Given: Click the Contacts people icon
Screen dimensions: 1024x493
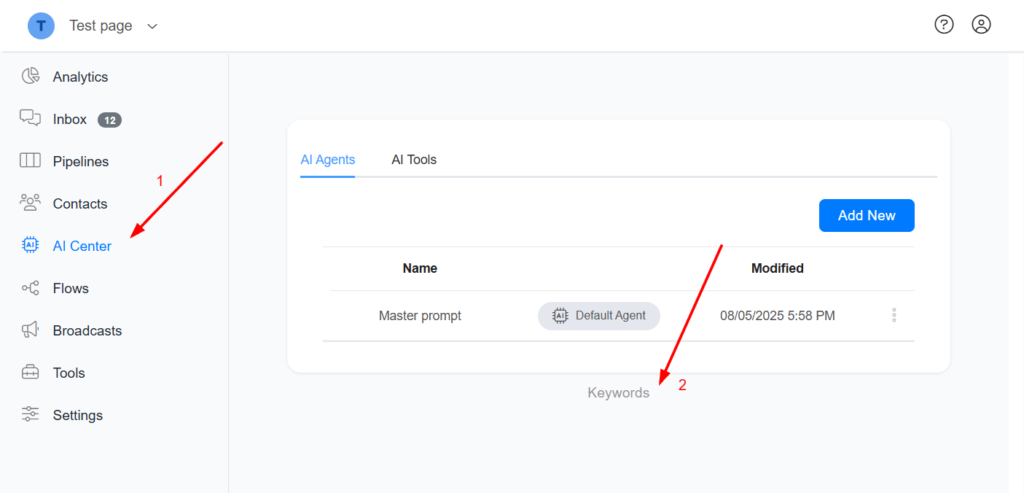Looking at the screenshot, I should tap(30, 203).
